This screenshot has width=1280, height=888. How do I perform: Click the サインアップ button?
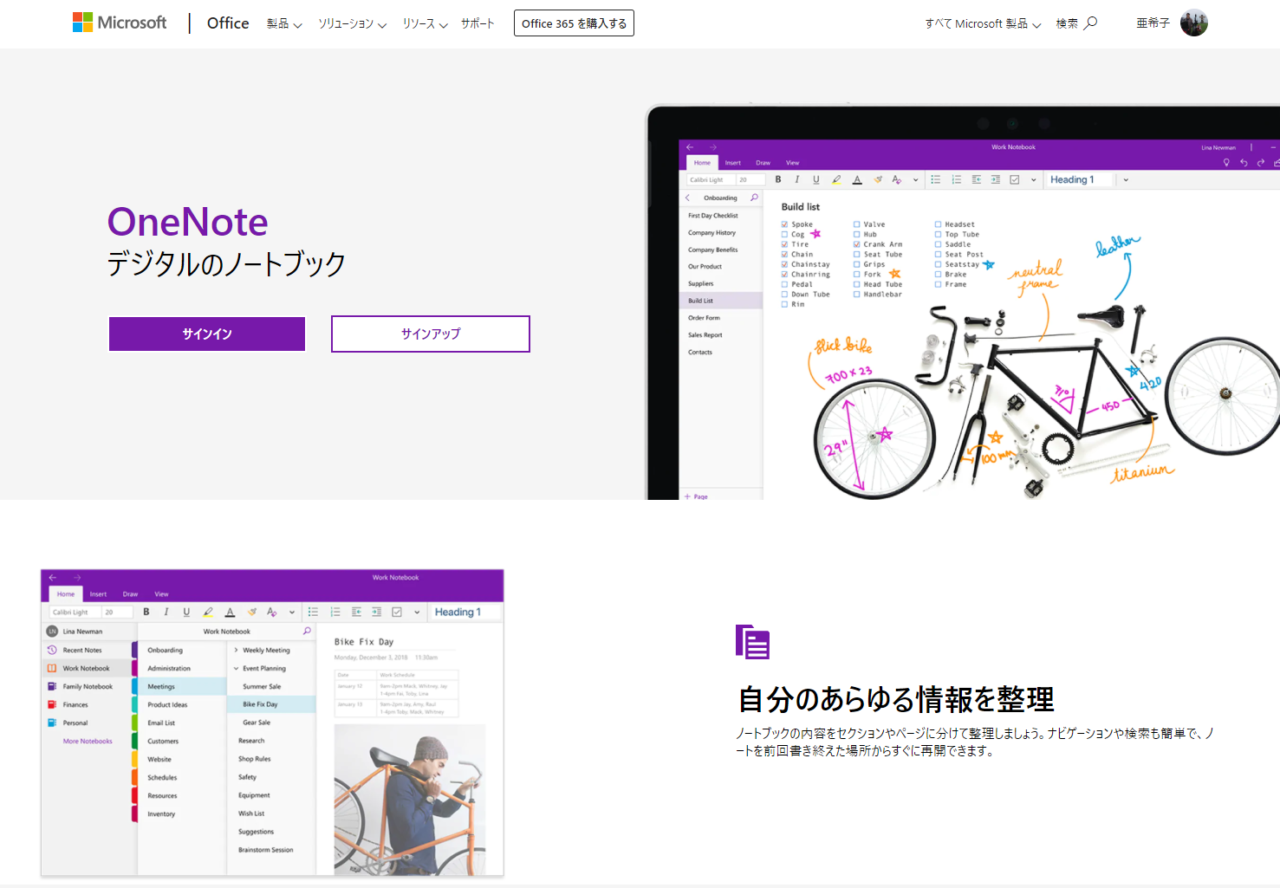click(x=430, y=334)
